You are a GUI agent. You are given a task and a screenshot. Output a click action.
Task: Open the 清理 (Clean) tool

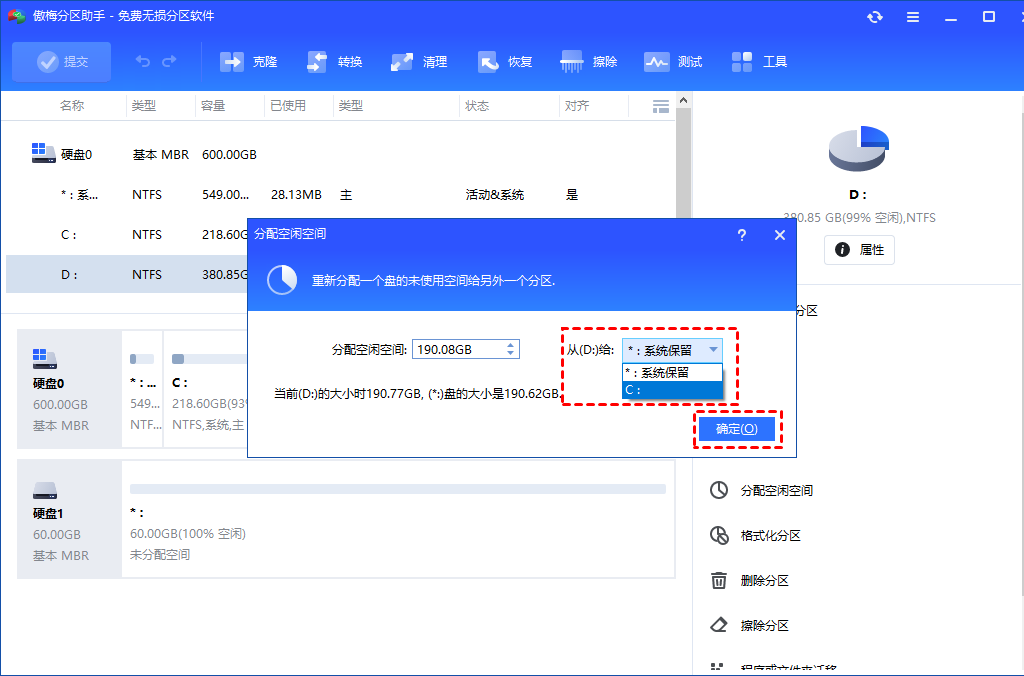pos(419,61)
